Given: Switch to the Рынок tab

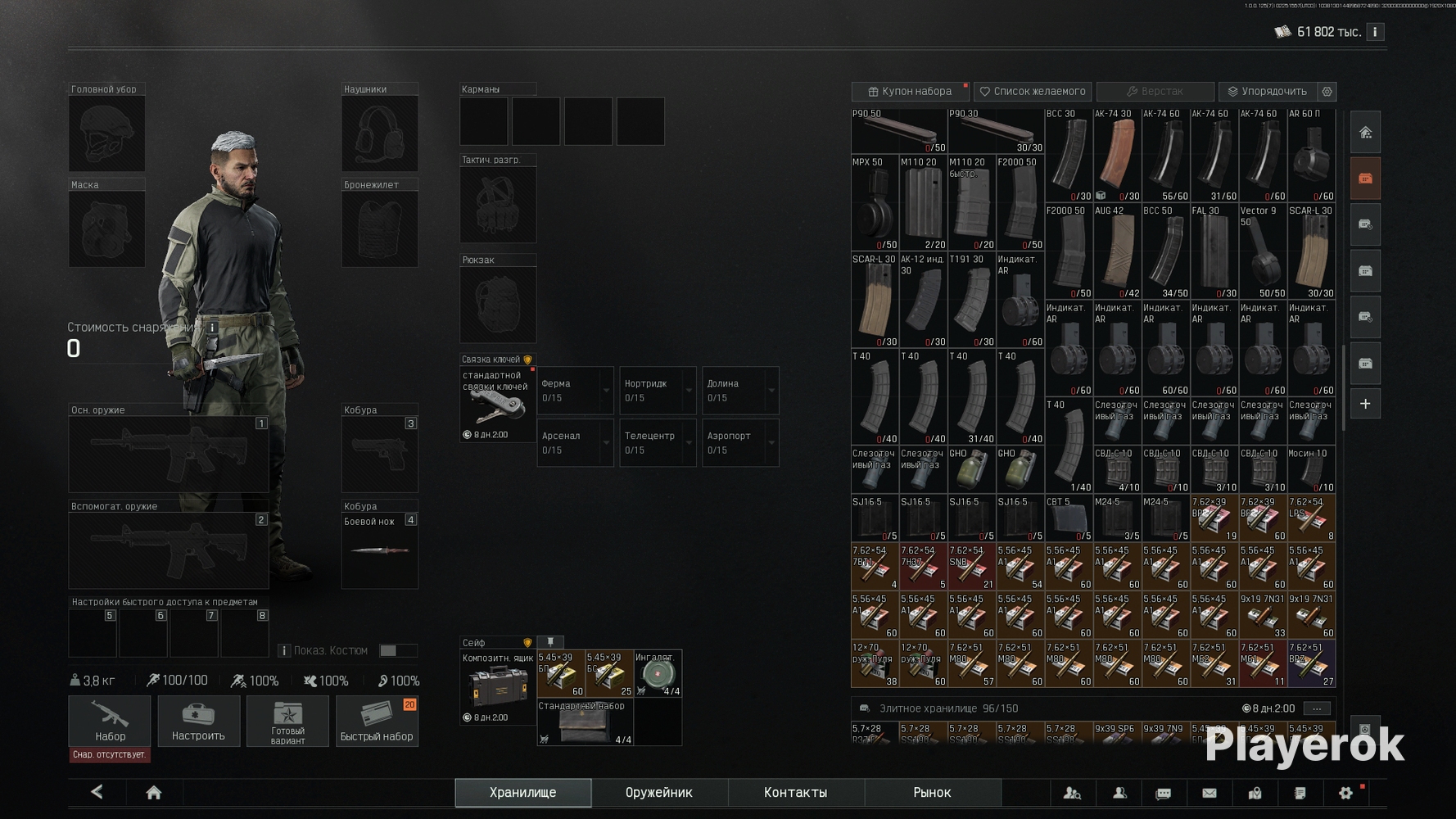Looking at the screenshot, I should pos(932,793).
